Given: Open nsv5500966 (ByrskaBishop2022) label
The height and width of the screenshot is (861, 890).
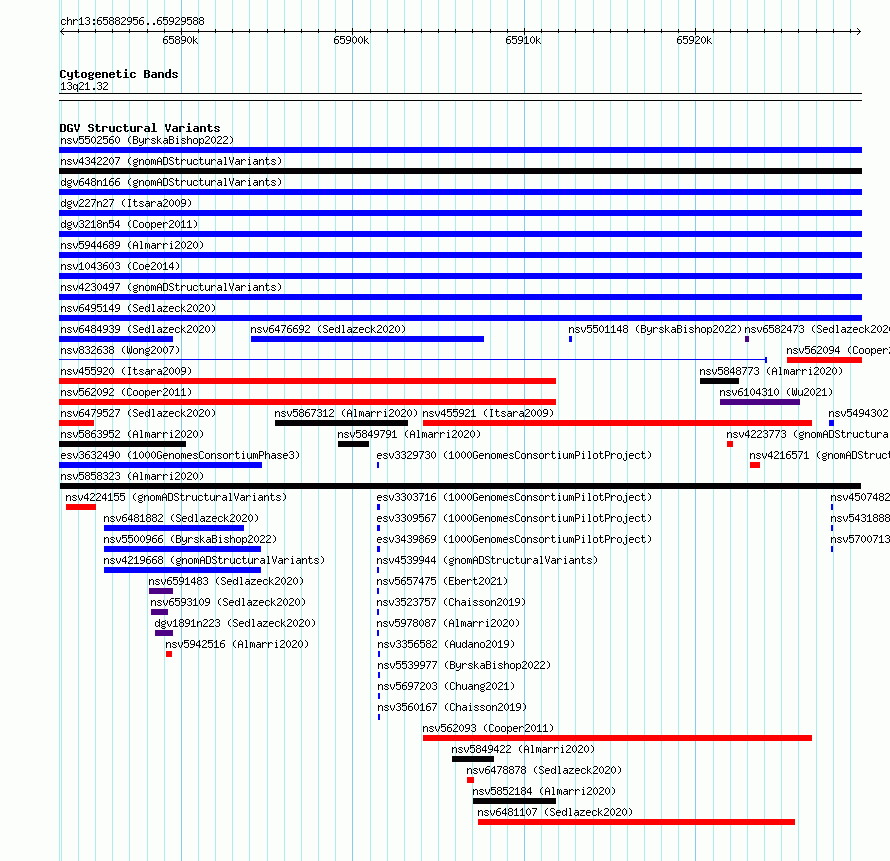Looking at the screenshot, I should (x=190, y=539).
